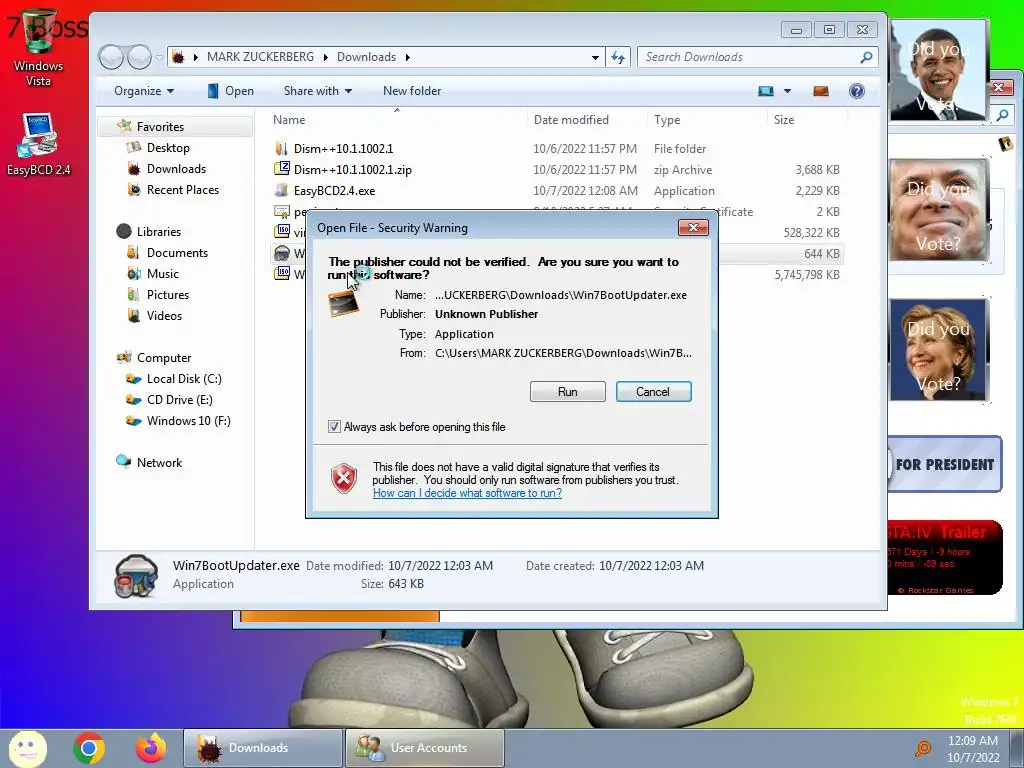
Task: Expand arrow before MARK ZUCKERBERG in path
Action: [x=195, y=57]
